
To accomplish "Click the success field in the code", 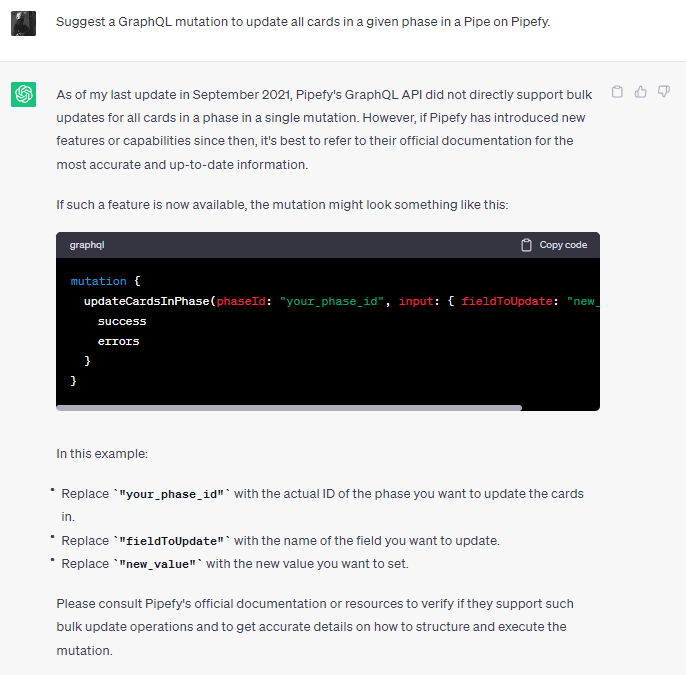I will [x=122, y=321].
